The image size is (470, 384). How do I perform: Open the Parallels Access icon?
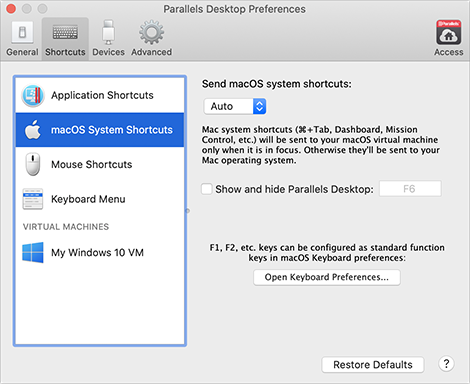tap(449, 32)
